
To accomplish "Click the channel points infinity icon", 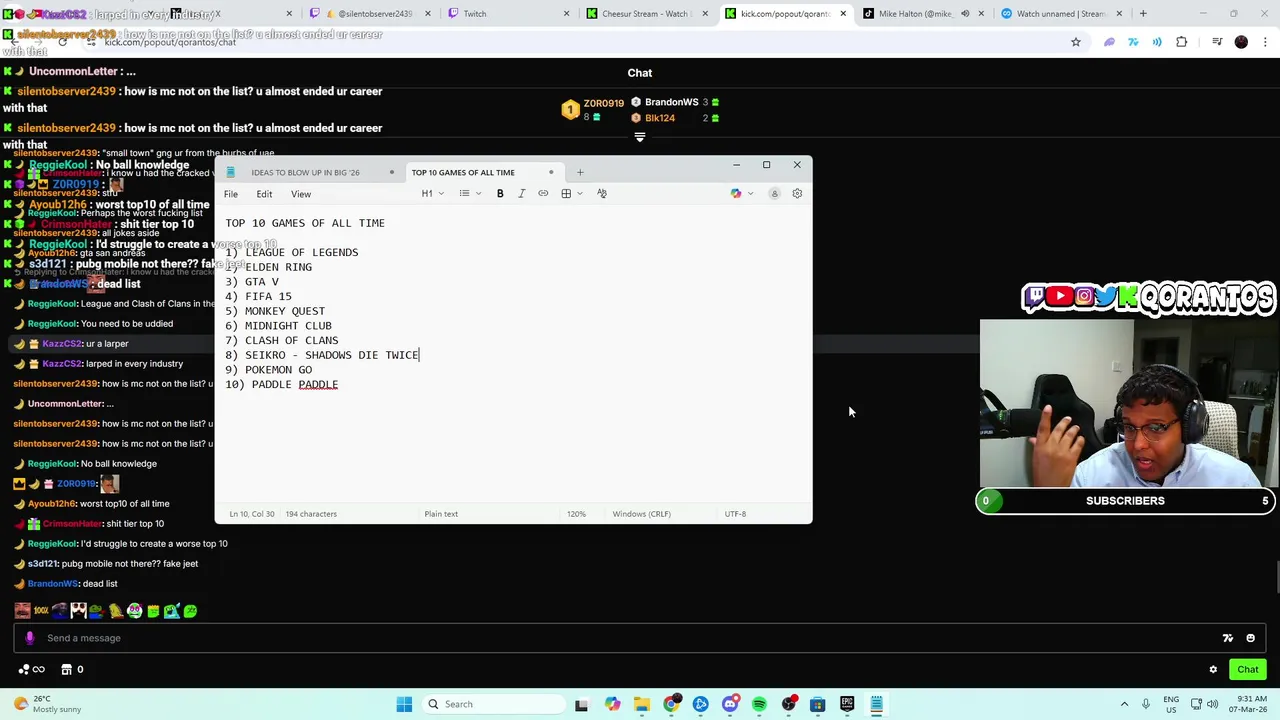I will pyautogui.click(x=31, y=669).
